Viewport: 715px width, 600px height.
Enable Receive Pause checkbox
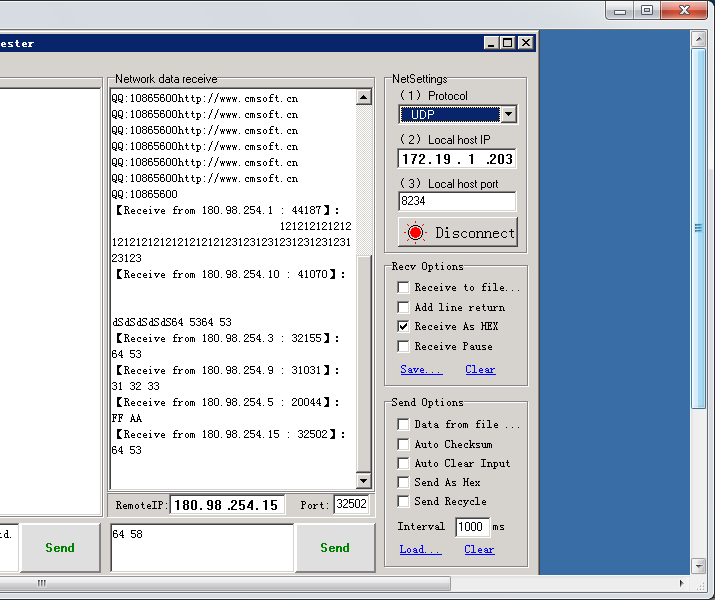[404, 346]
